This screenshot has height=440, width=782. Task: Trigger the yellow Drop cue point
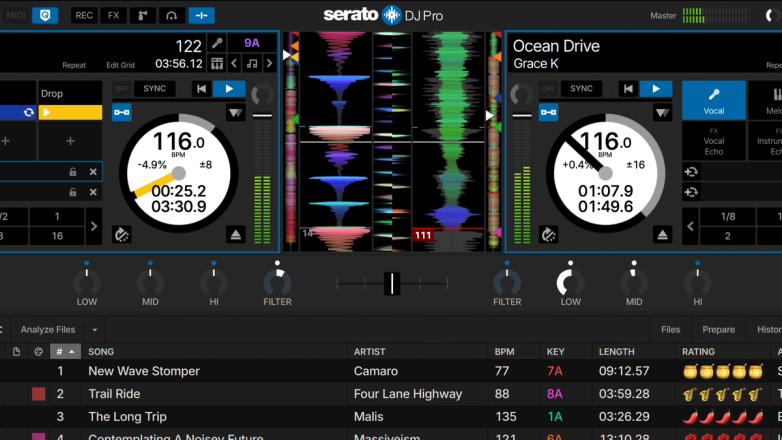coord(70,112)
